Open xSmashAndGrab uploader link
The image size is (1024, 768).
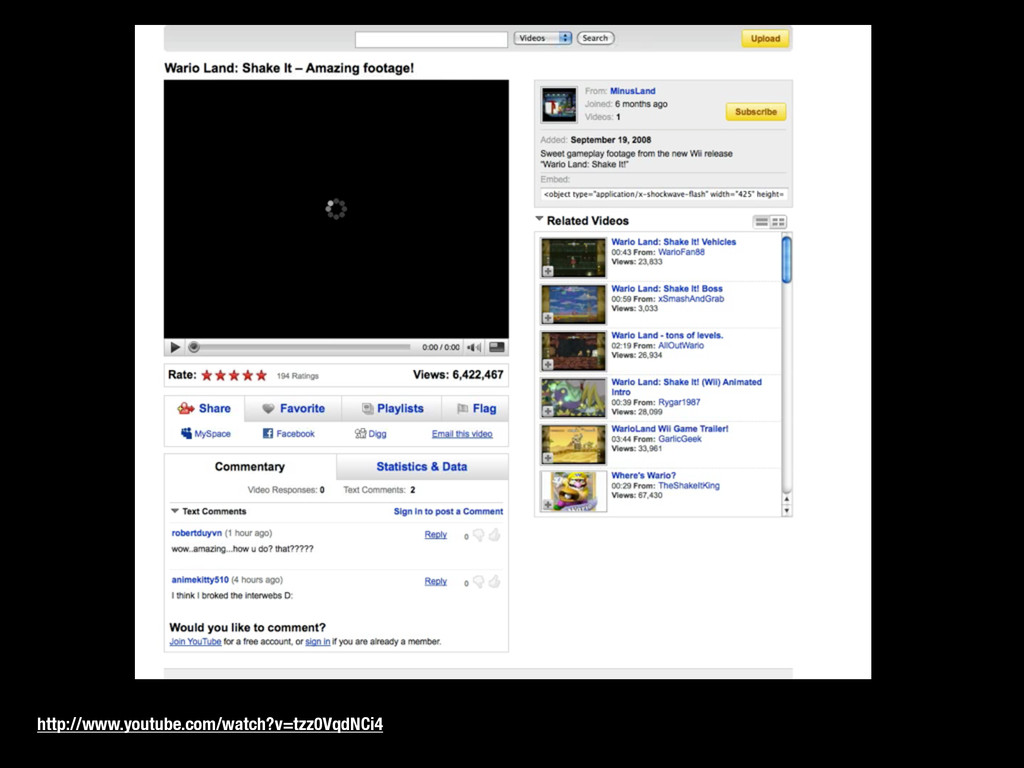point(691,298)
